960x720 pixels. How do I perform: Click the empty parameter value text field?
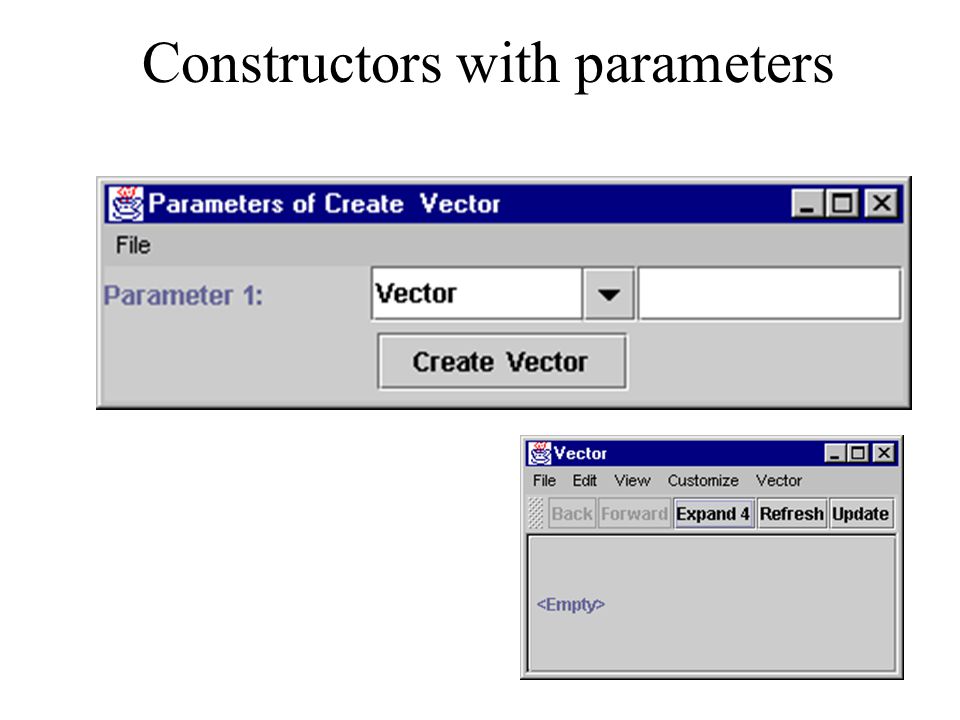tap(770, 293)
